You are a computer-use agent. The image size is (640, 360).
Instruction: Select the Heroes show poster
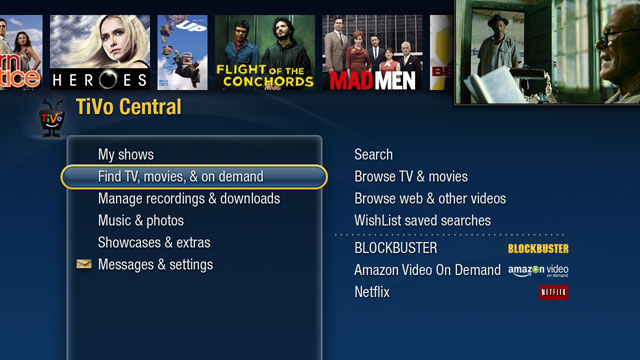(x=100, y=52)
